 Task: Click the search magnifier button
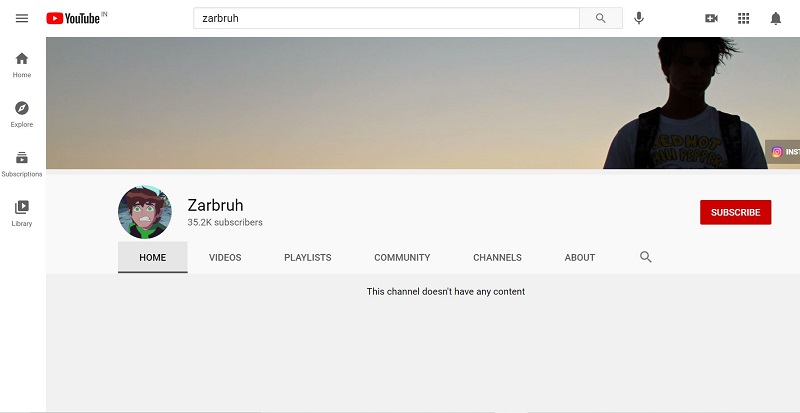(x=601, y=18)
